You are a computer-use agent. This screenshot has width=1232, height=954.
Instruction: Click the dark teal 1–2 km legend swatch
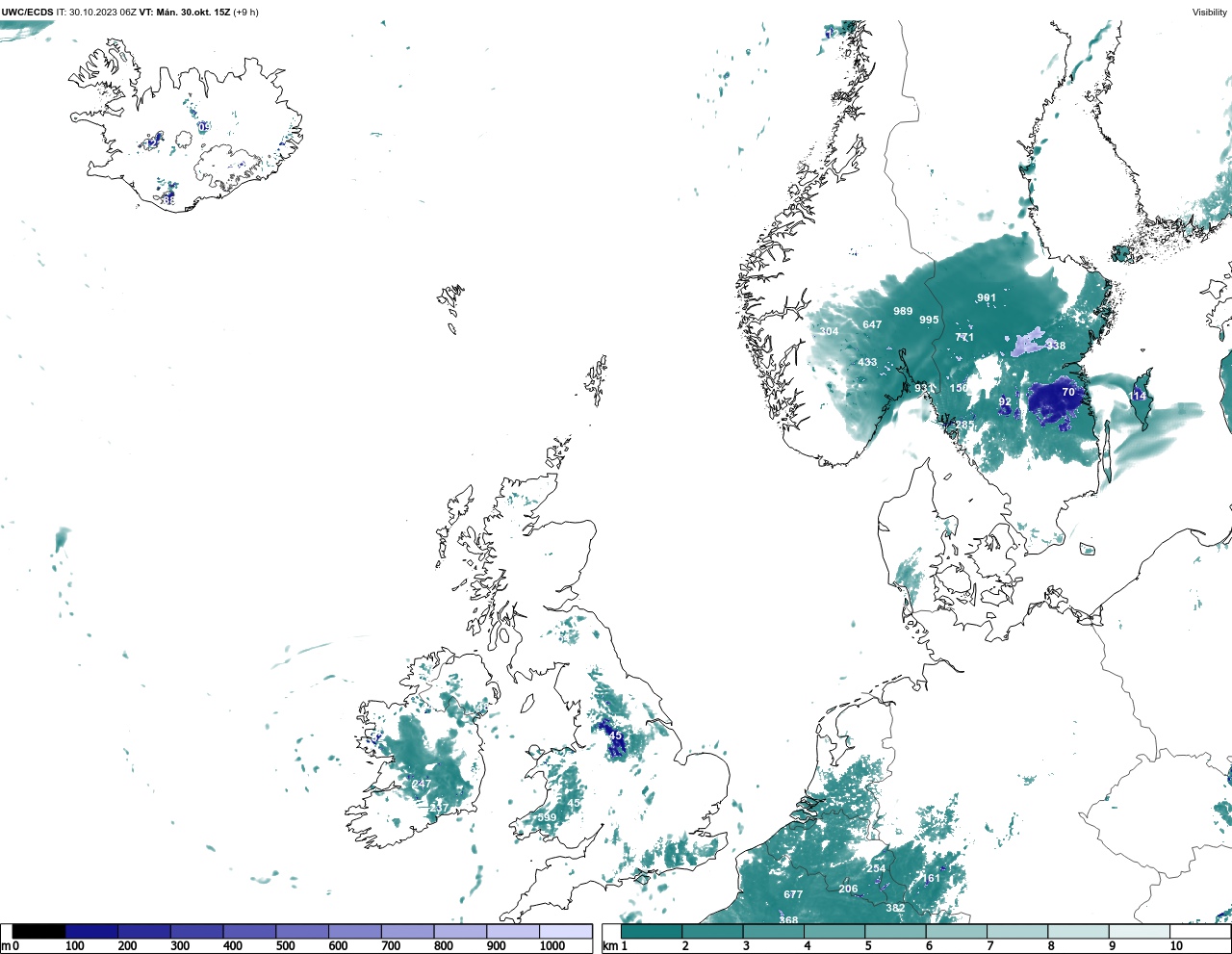(x=652, y=932)
